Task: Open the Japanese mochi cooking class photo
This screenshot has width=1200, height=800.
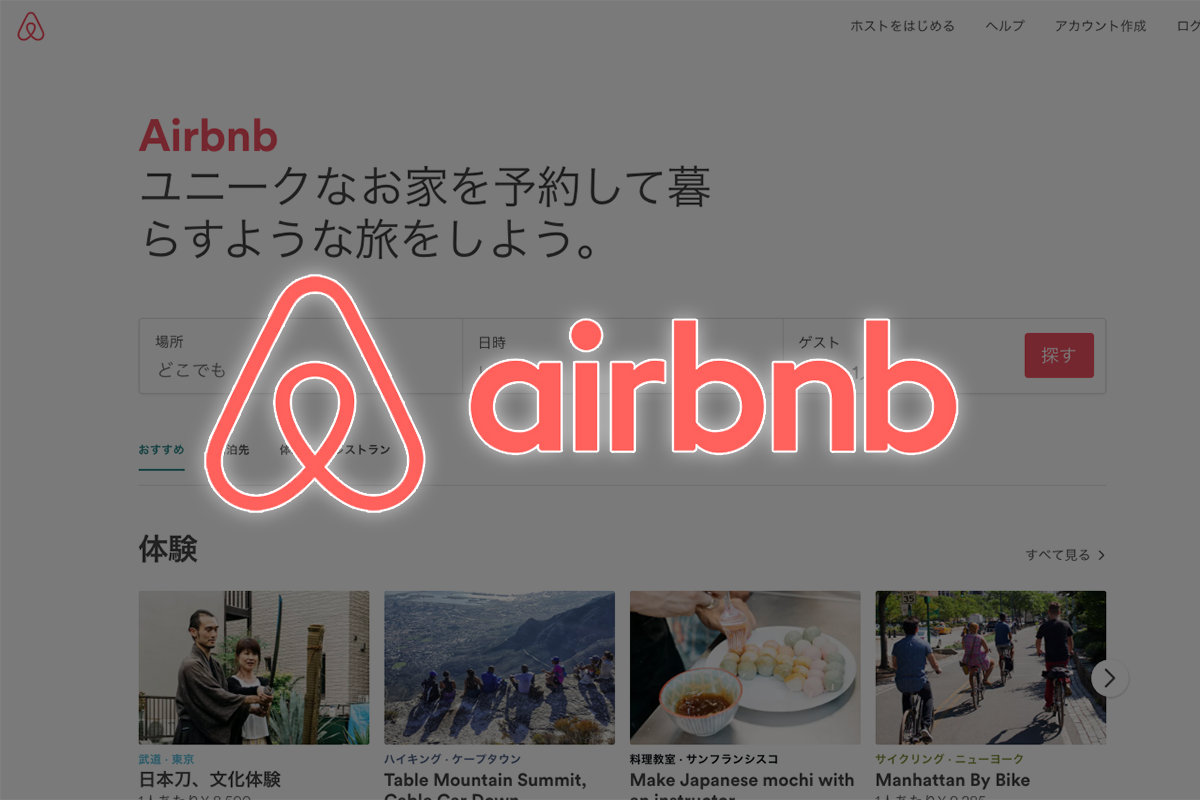Action: pyautogui.click(x=745, y=667)
